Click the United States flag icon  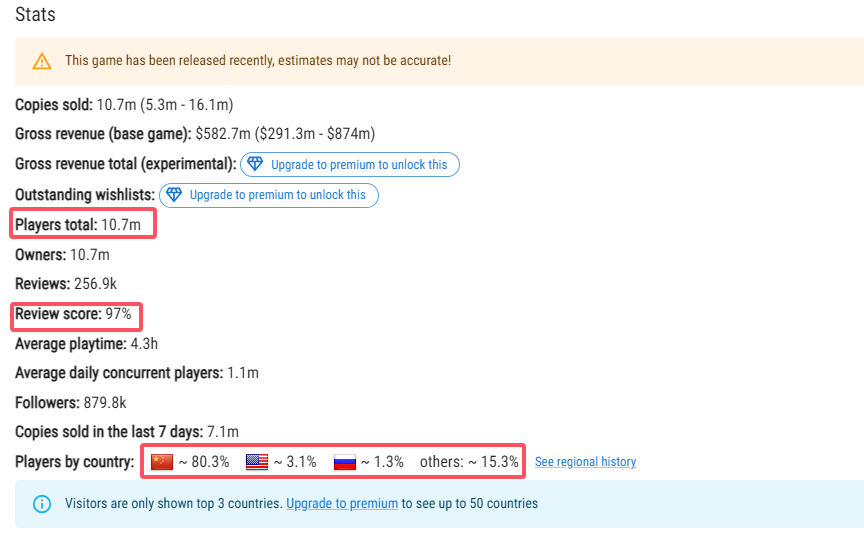pos(257,462)
